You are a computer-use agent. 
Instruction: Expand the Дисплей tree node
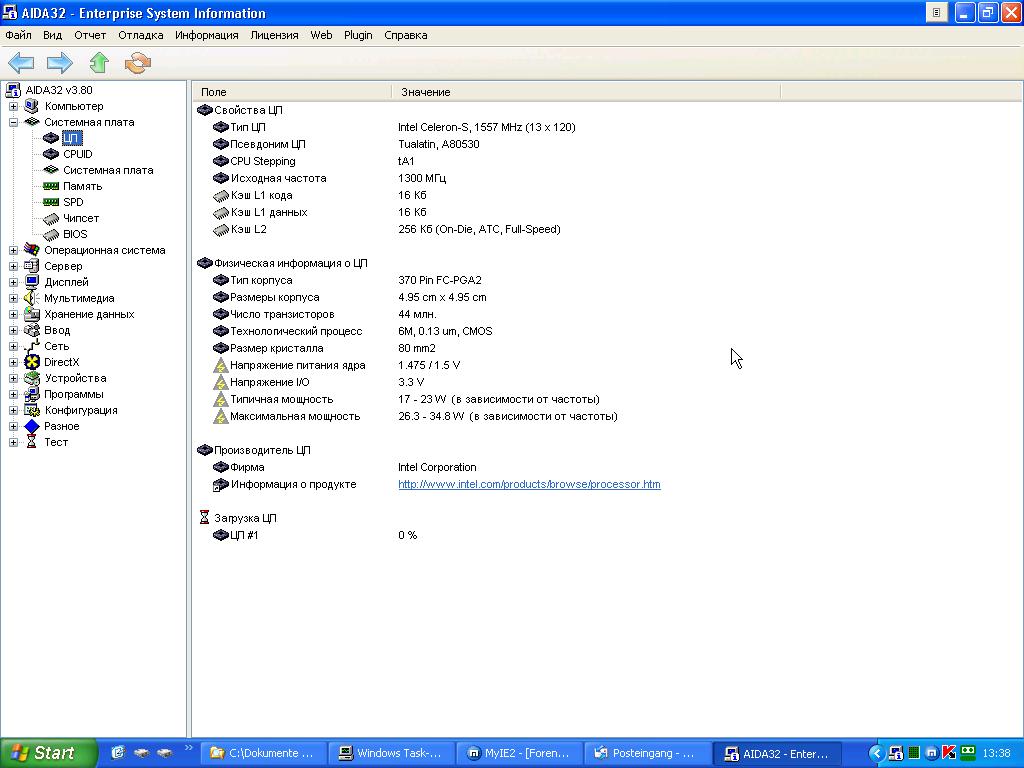tap(13, 282)
